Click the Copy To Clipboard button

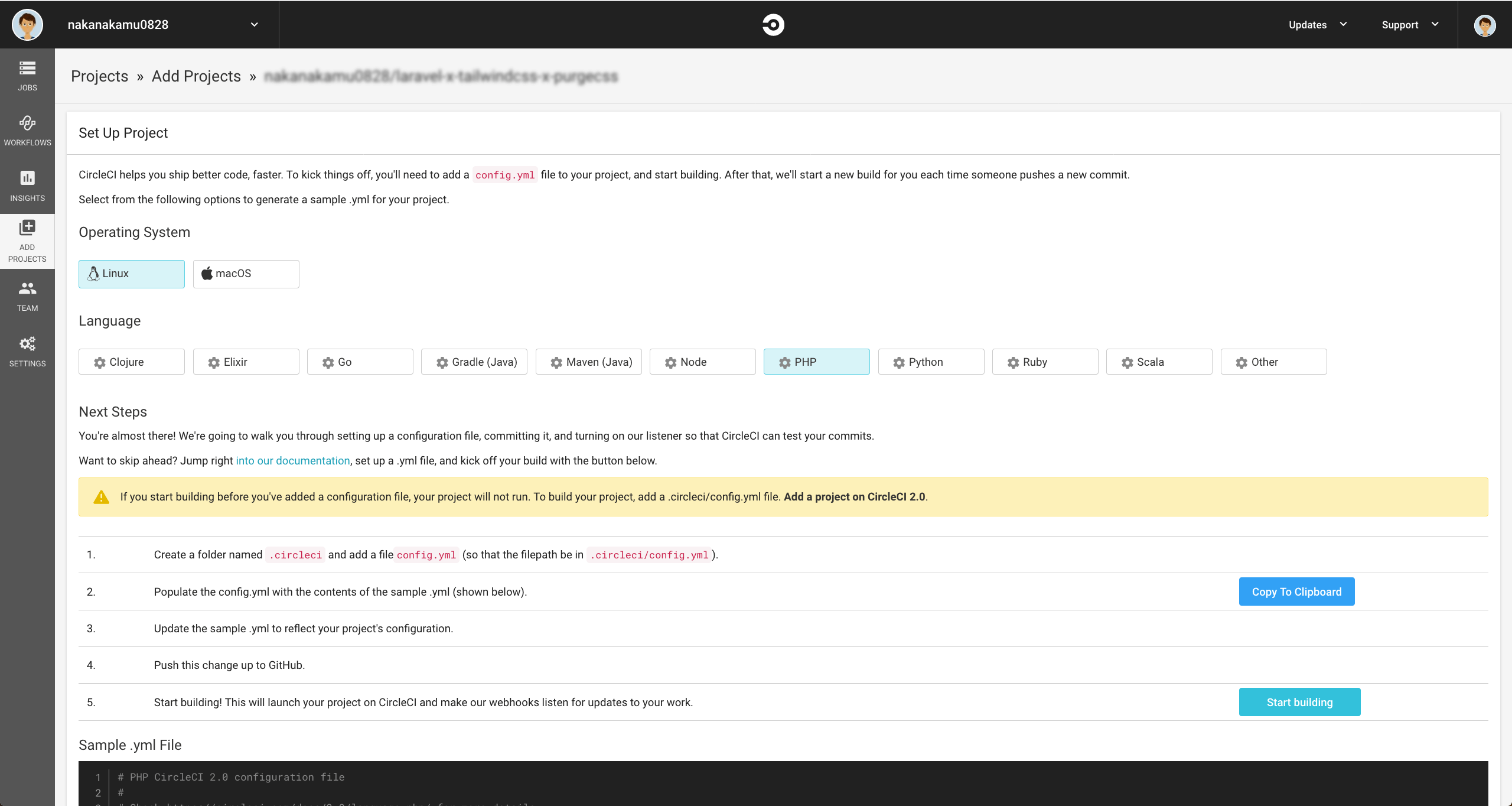tap(1296, 591)
